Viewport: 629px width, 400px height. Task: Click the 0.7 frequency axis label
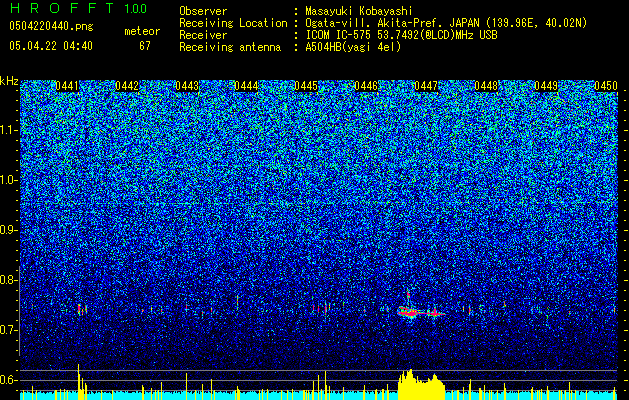coord(8,330)
